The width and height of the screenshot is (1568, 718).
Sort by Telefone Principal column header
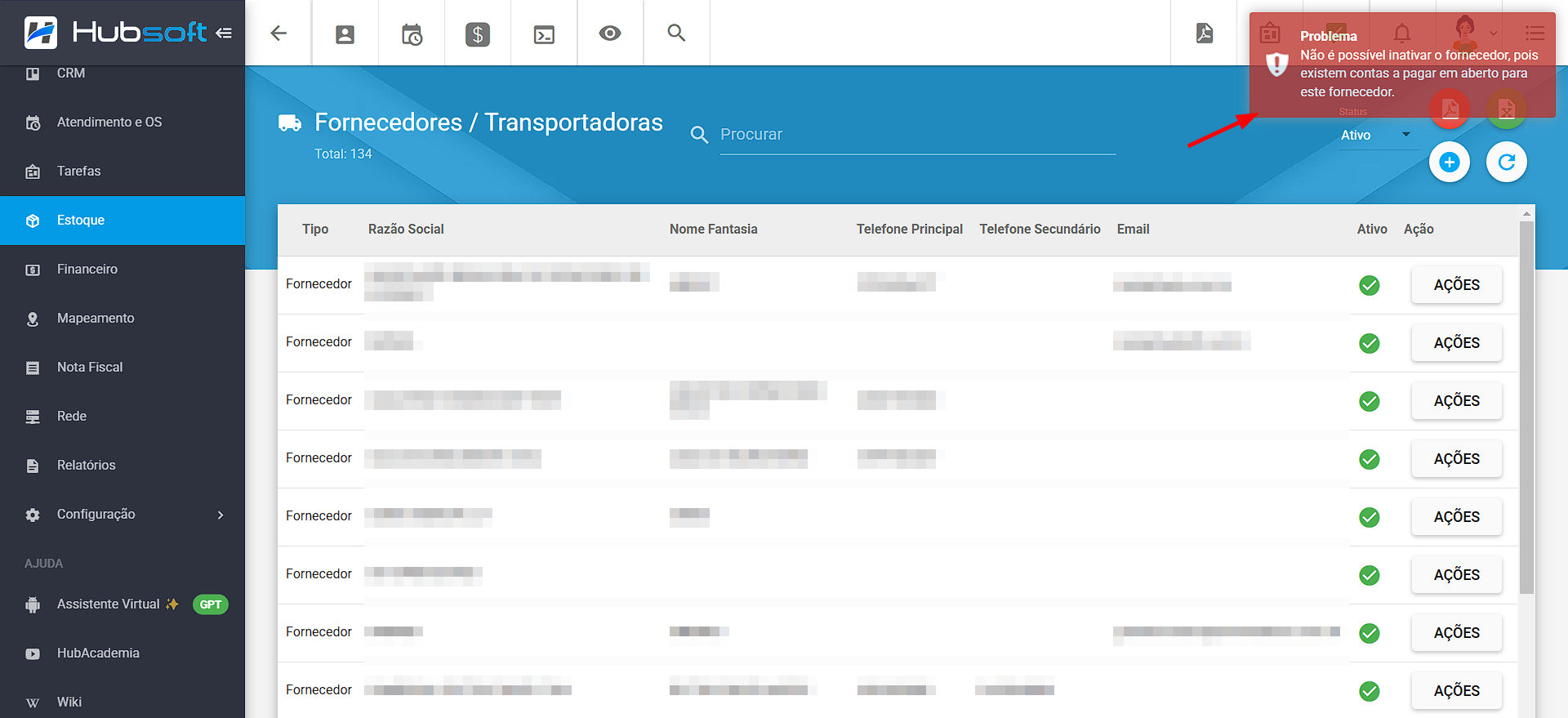click(x=910, y=230)
